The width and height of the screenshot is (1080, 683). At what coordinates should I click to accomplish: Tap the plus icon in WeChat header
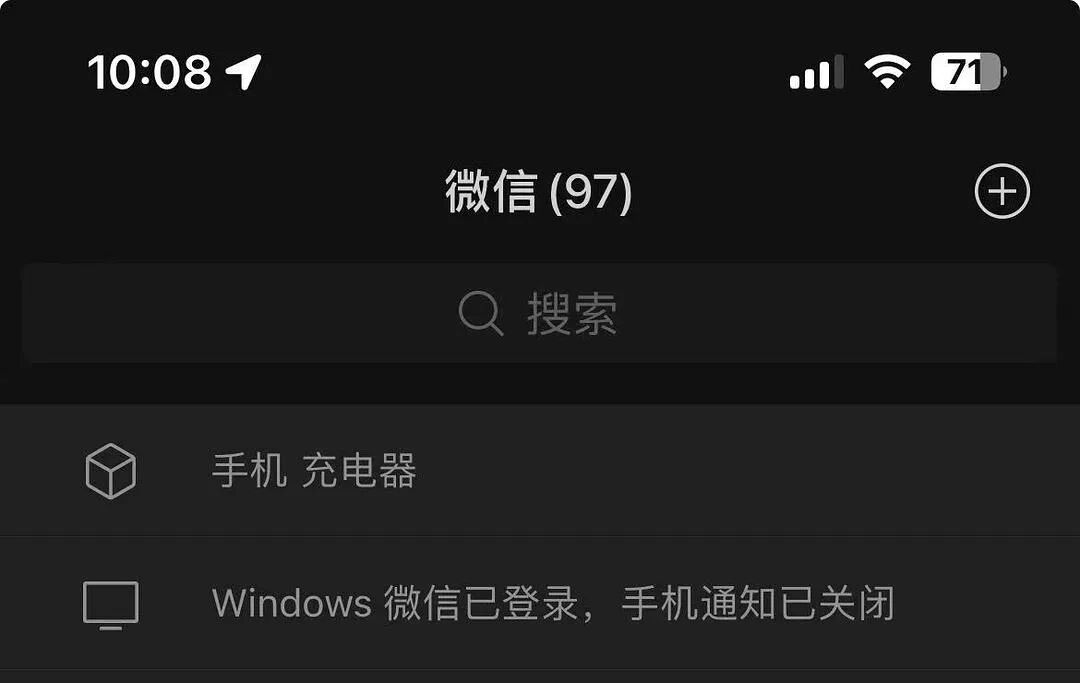pos(1002,191)
